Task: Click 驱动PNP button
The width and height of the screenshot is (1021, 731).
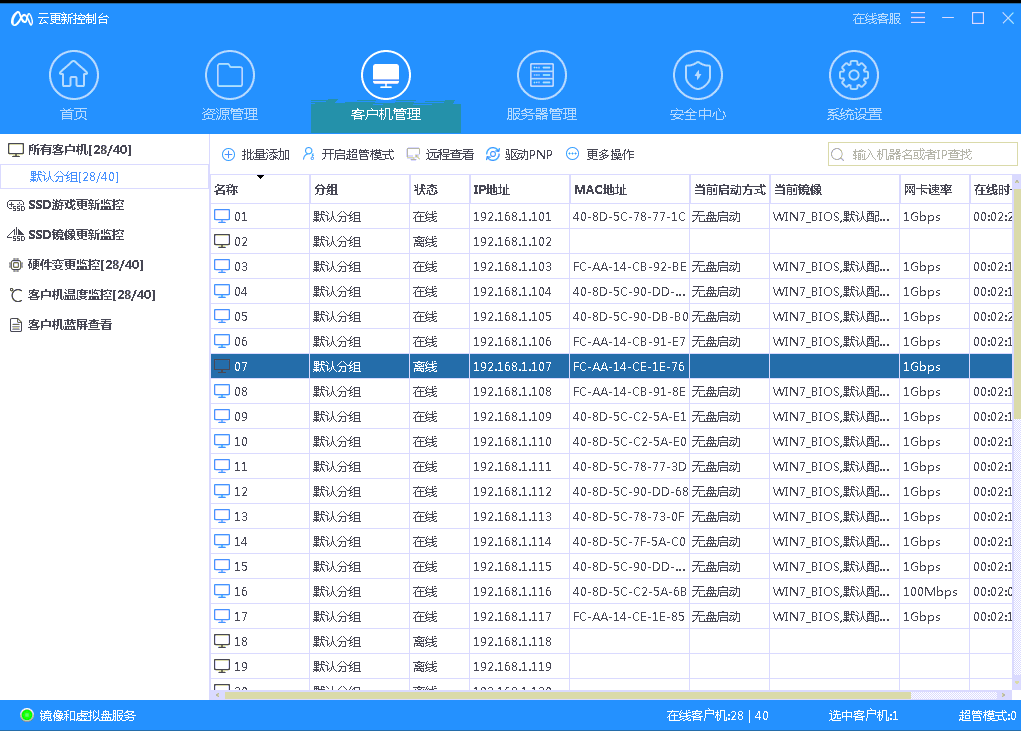Action: tap(519, 154)
